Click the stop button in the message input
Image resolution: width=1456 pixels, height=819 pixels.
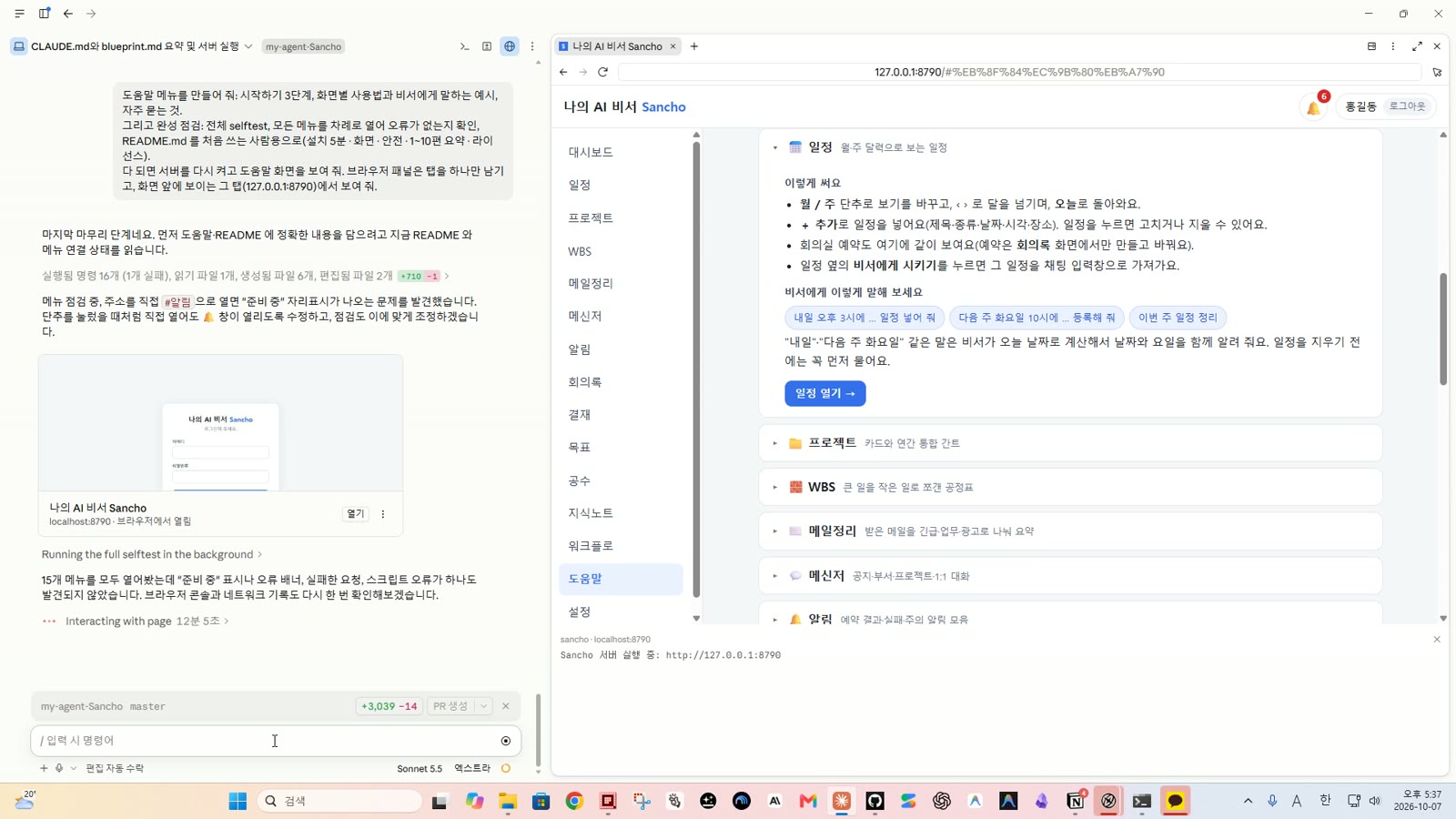[x=506, y=741]
